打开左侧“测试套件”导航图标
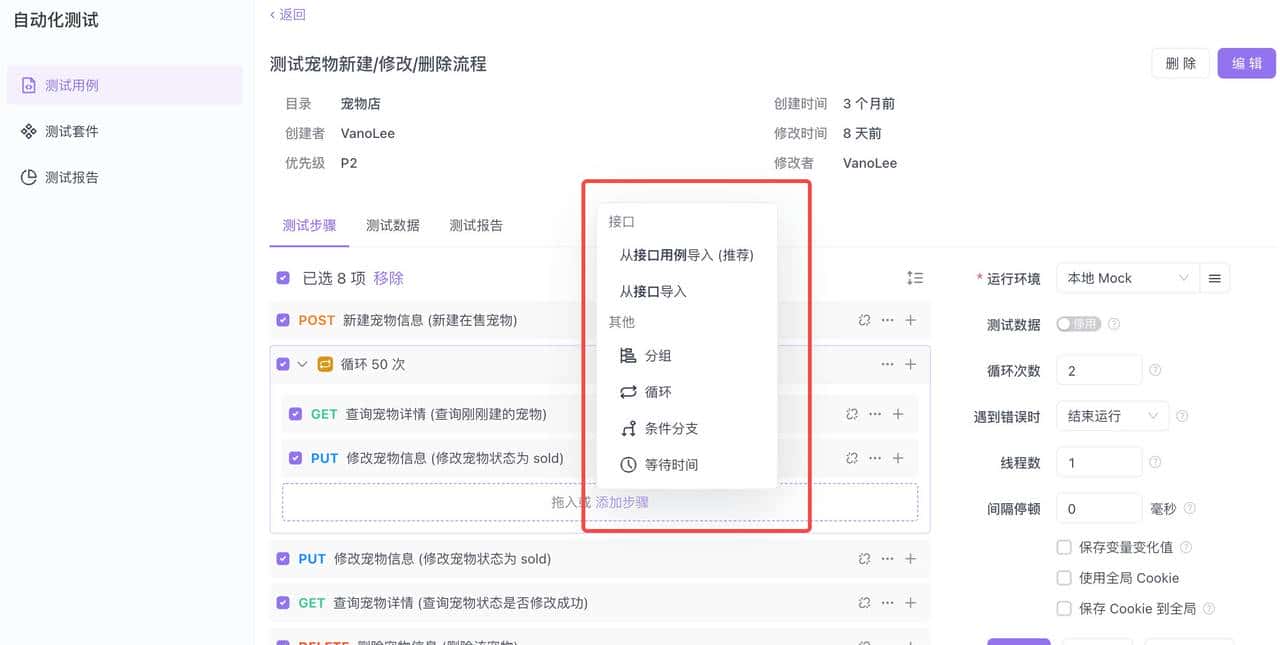 coord(28,131)
